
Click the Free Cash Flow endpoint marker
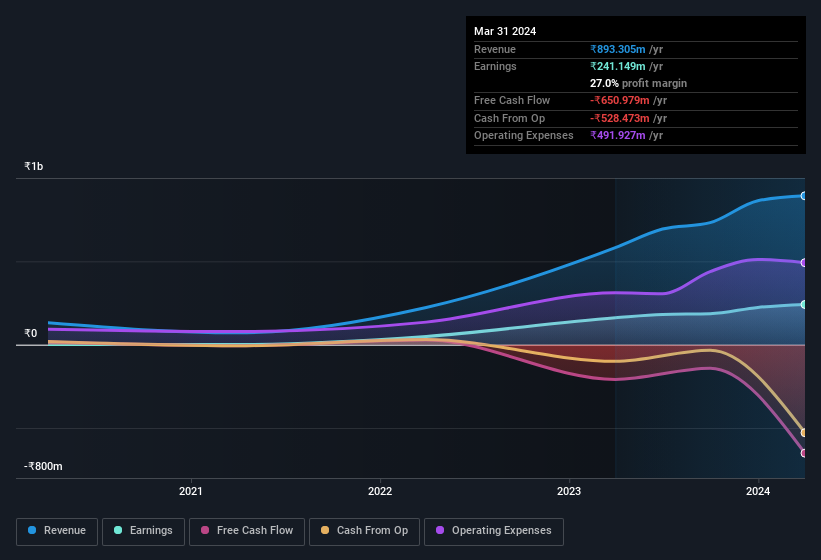(804, 453)
